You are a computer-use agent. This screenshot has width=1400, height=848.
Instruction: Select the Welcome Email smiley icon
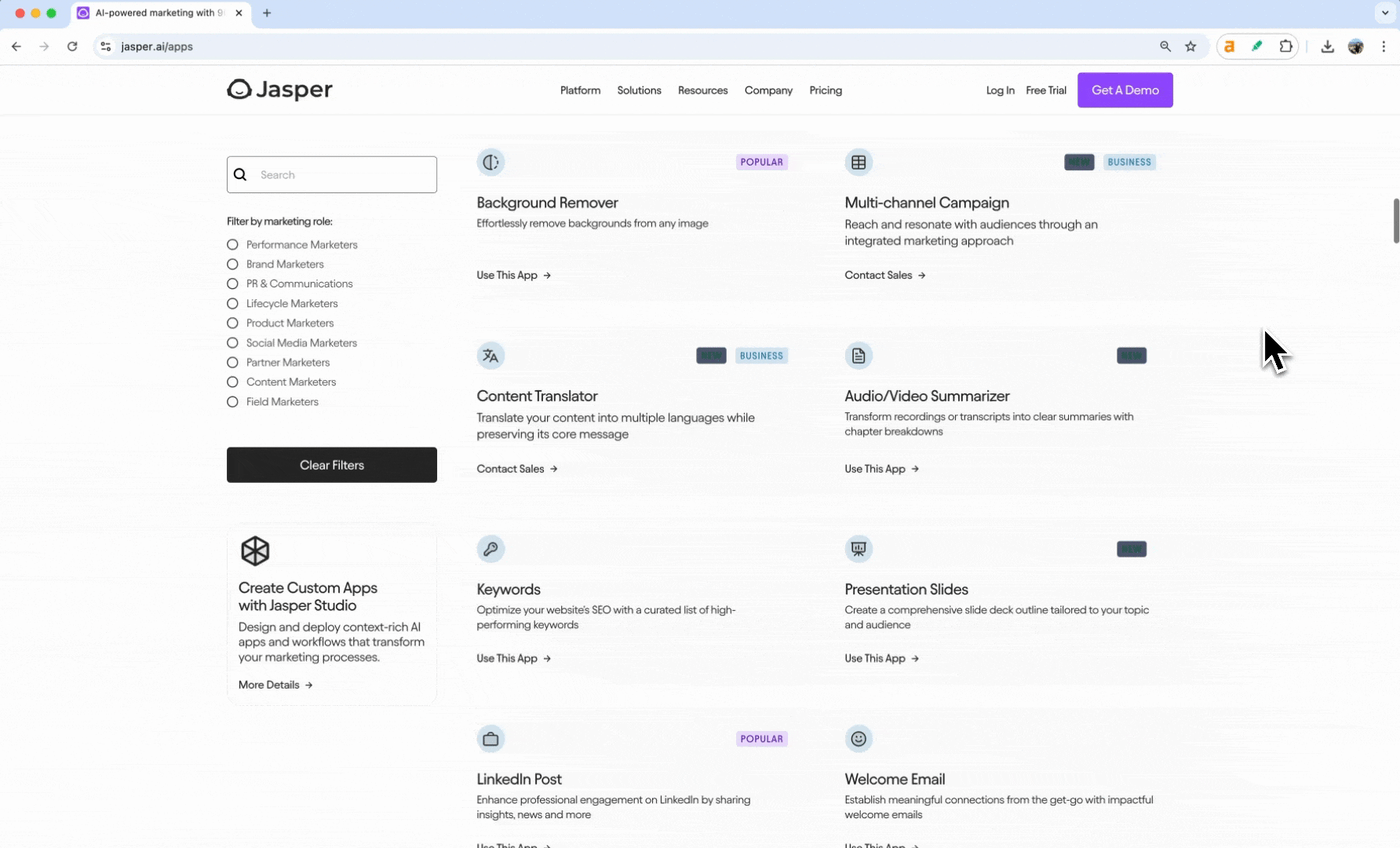coord(859,739)
